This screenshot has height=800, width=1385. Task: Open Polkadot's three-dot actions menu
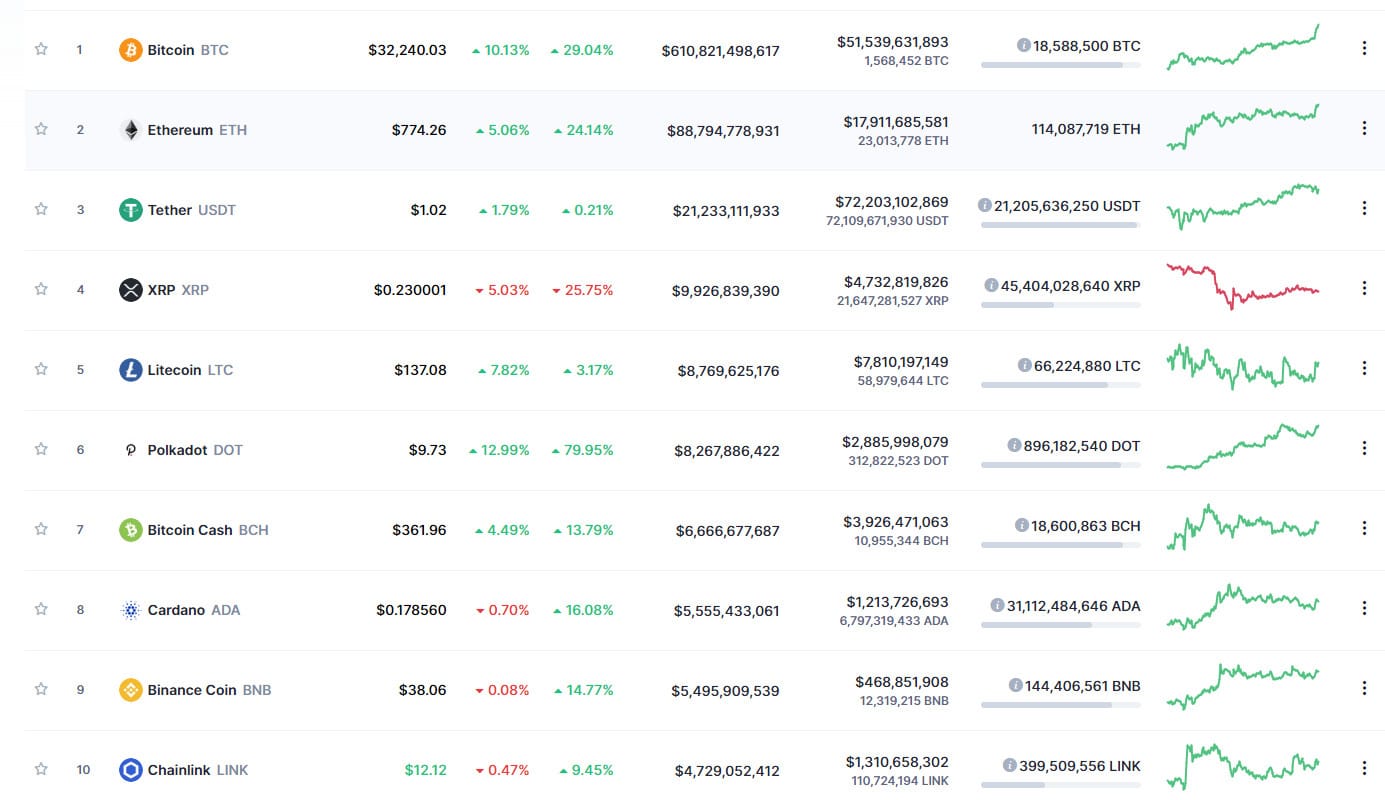coord(1364,448)
